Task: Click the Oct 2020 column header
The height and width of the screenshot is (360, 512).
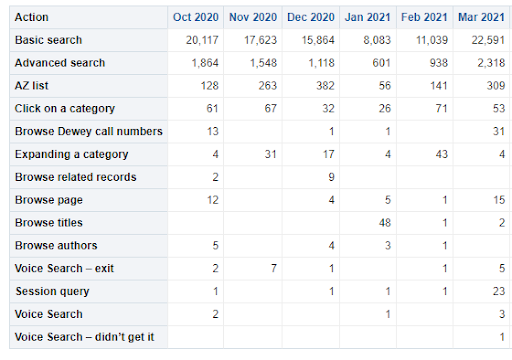Action: [195, 17]
